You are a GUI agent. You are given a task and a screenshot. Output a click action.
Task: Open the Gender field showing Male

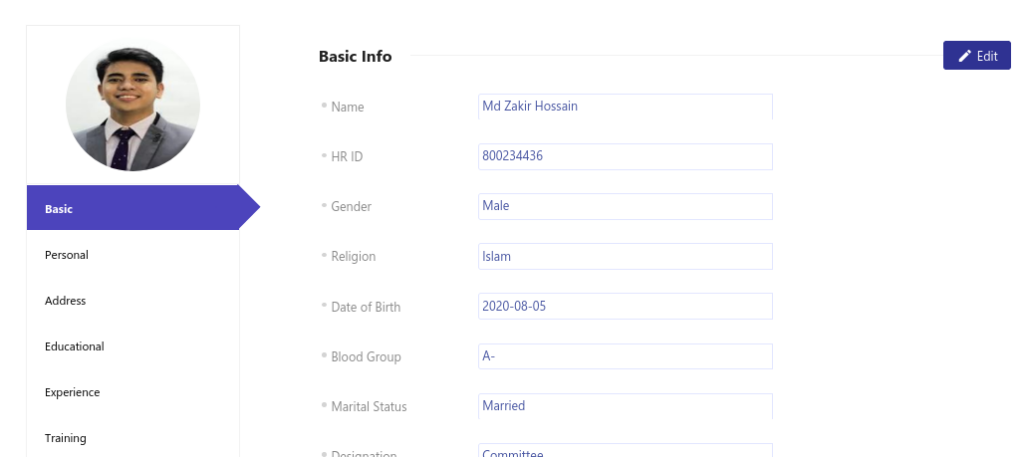pos(626,206)
